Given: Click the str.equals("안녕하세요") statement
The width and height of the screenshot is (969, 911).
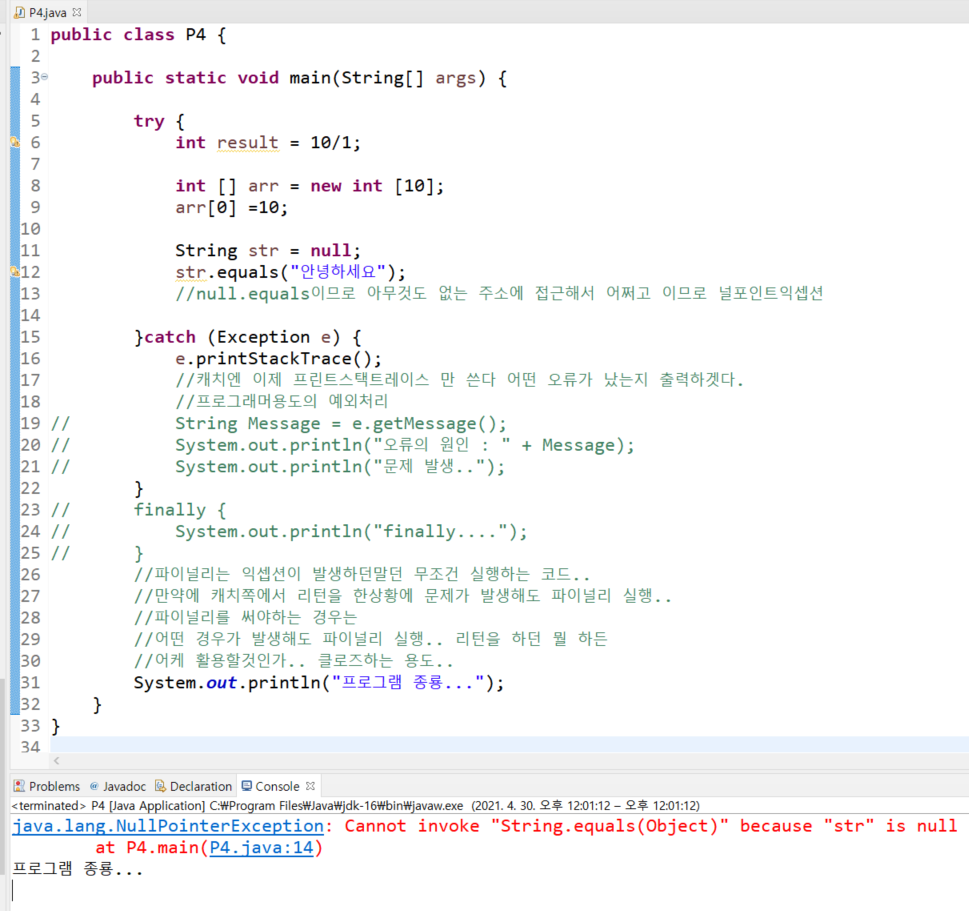Looking at the screenshot, I should pyautogui.click(x=290, y=272).
